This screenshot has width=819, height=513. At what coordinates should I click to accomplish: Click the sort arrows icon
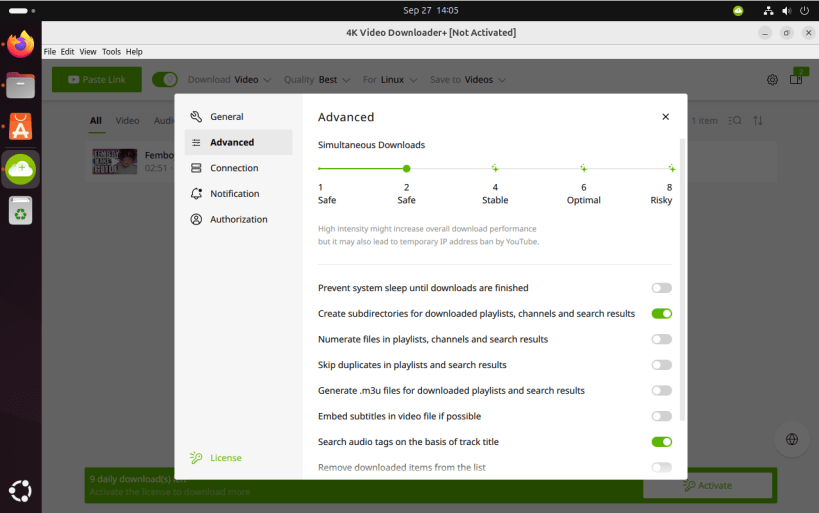pyautogui.click(x=758, y=121)
